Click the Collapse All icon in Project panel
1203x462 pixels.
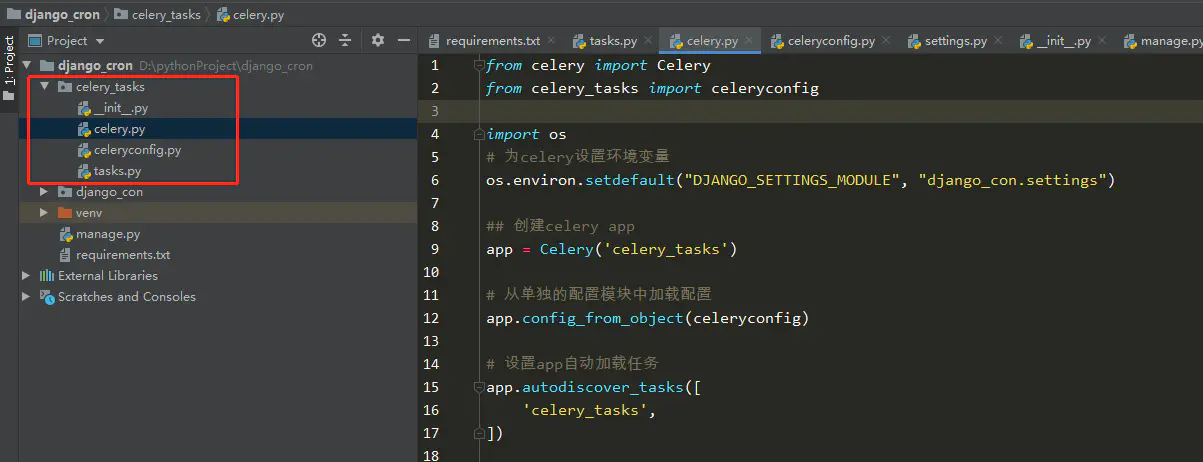[x=345, y=40]
